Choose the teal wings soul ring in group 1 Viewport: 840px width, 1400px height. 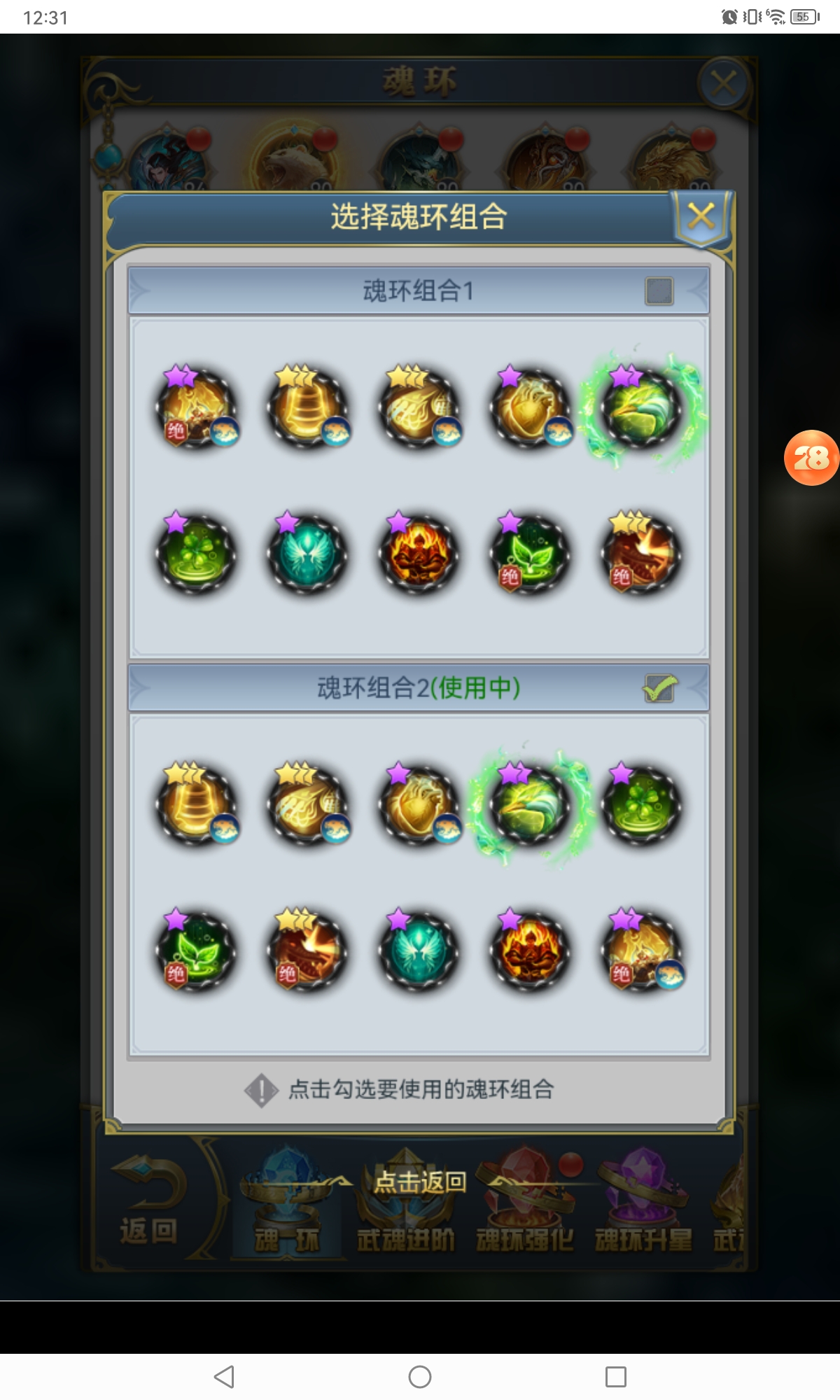pyautogui.click(x=307, y=554)
